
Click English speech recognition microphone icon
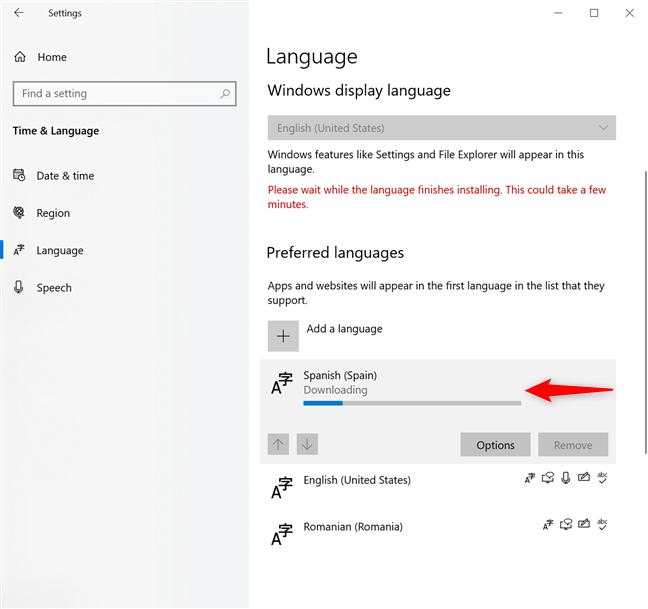[566, 478]
